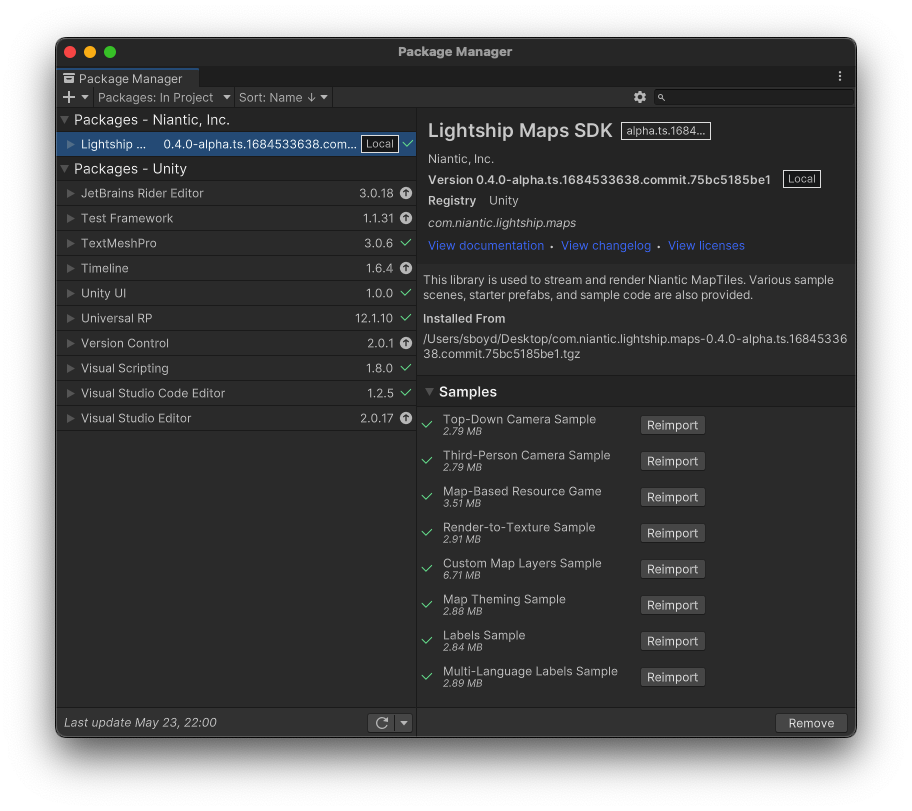912x811 pixels.
Task: Reimport the Third-Person Camera Sample
Action: (x=672, y=461)
